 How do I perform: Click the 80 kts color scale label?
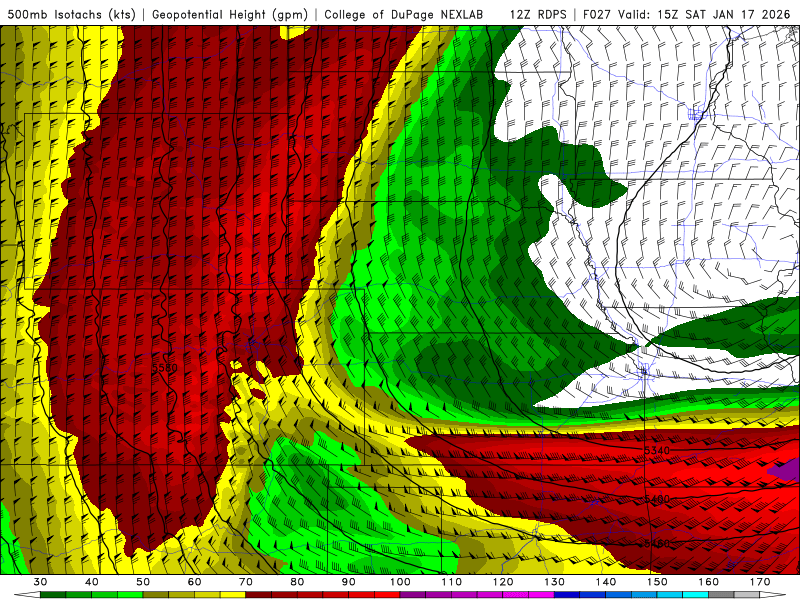(297, 582)
